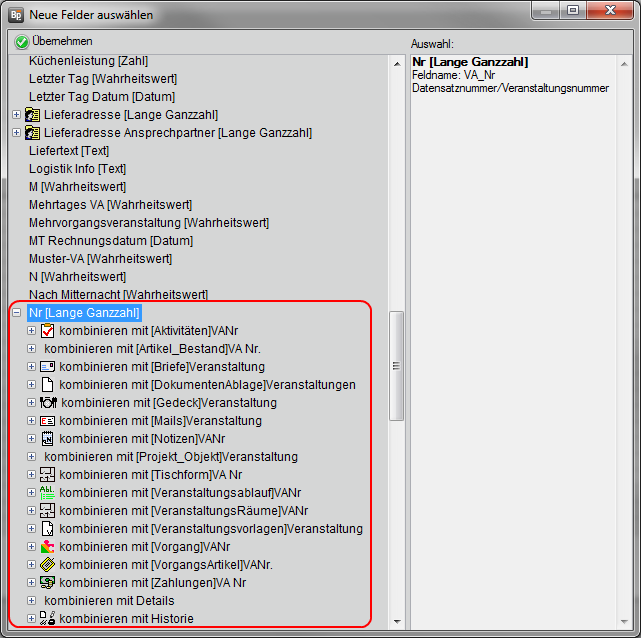Click the Gedeck place setting icon

click(47, 403)
